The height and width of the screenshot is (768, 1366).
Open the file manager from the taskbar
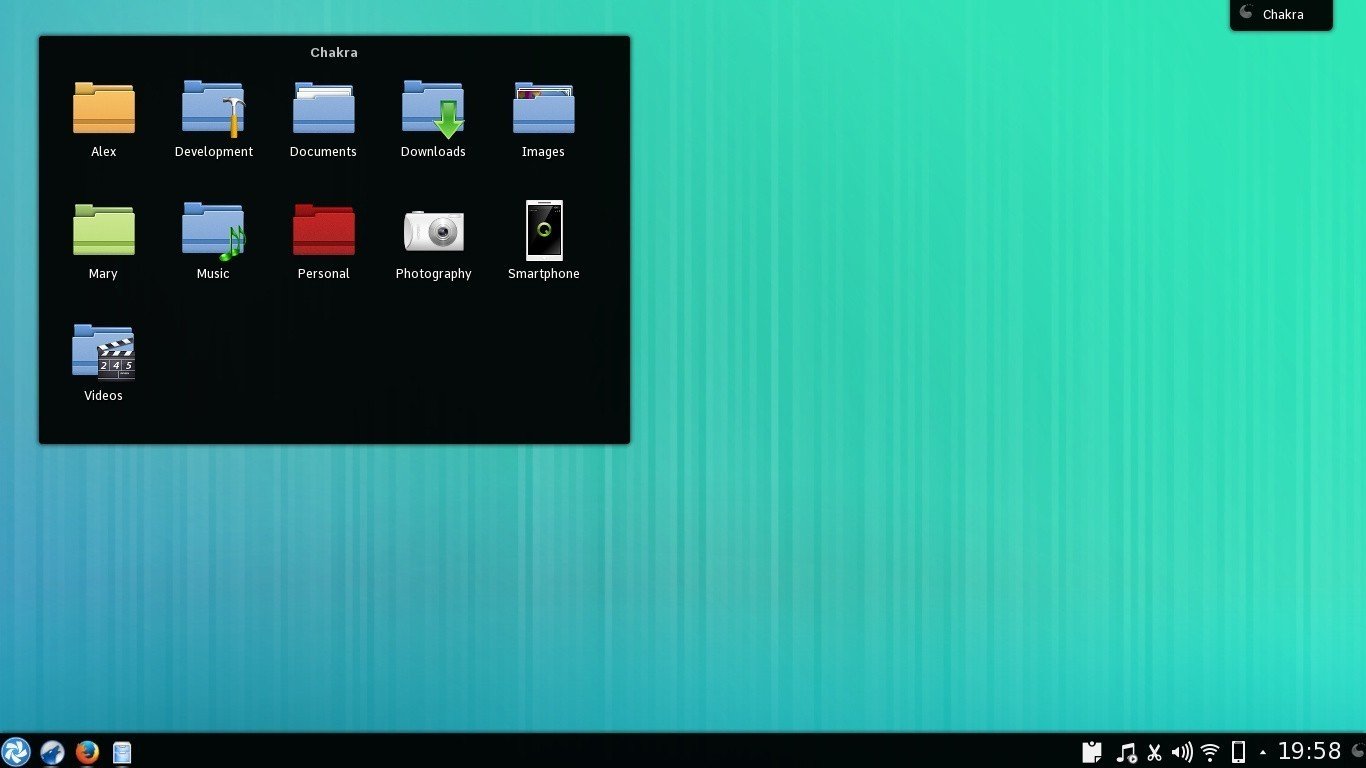(x=121, y=751)
